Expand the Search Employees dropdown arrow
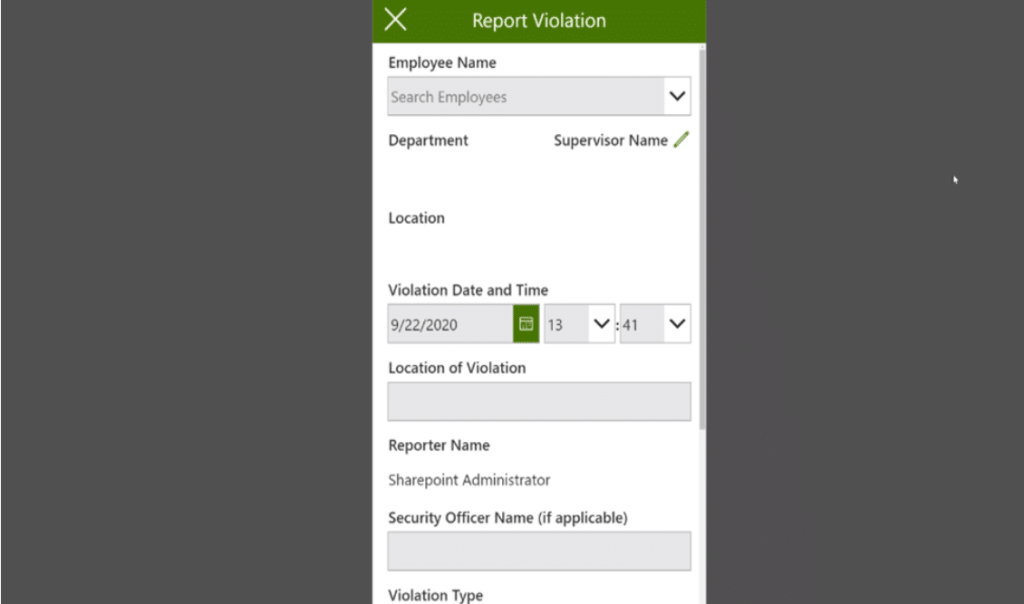1024x604 pixels. point(677,96)
